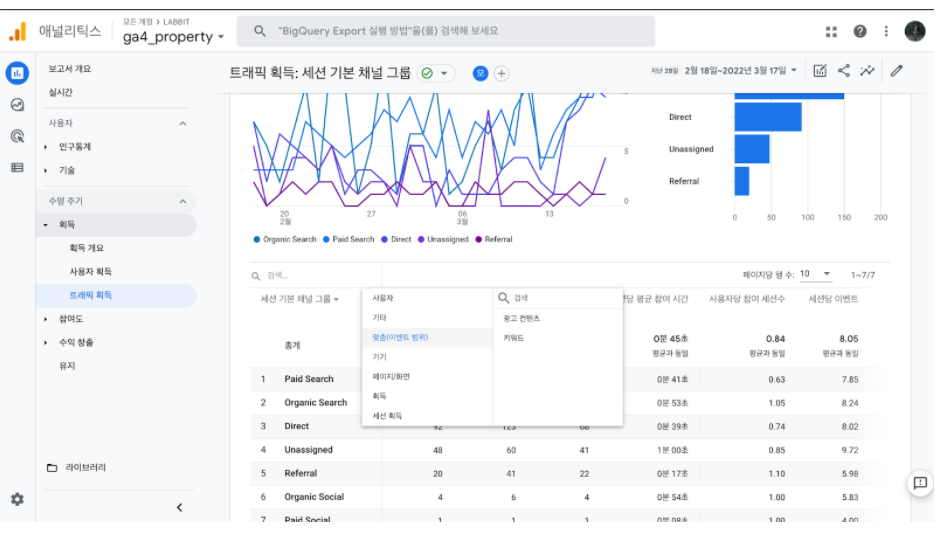
Task: Open 보고서 개요 in sidebar
Action: point(70,69)
